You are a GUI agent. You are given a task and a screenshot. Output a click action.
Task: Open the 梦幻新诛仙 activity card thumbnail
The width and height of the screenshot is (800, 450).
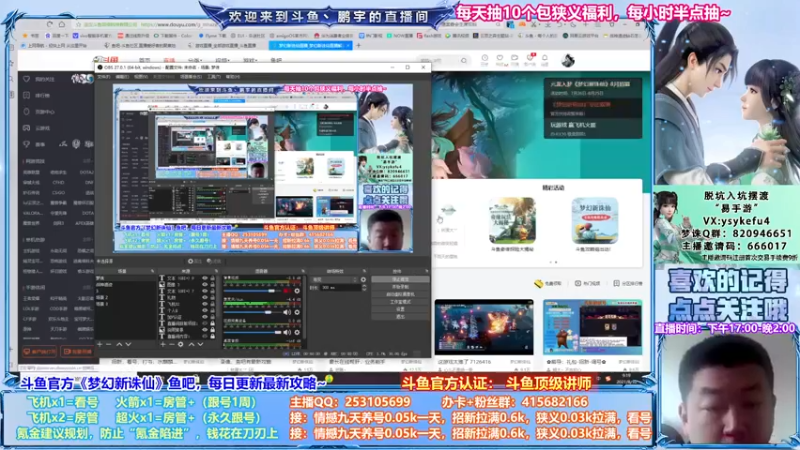(594, 221)
